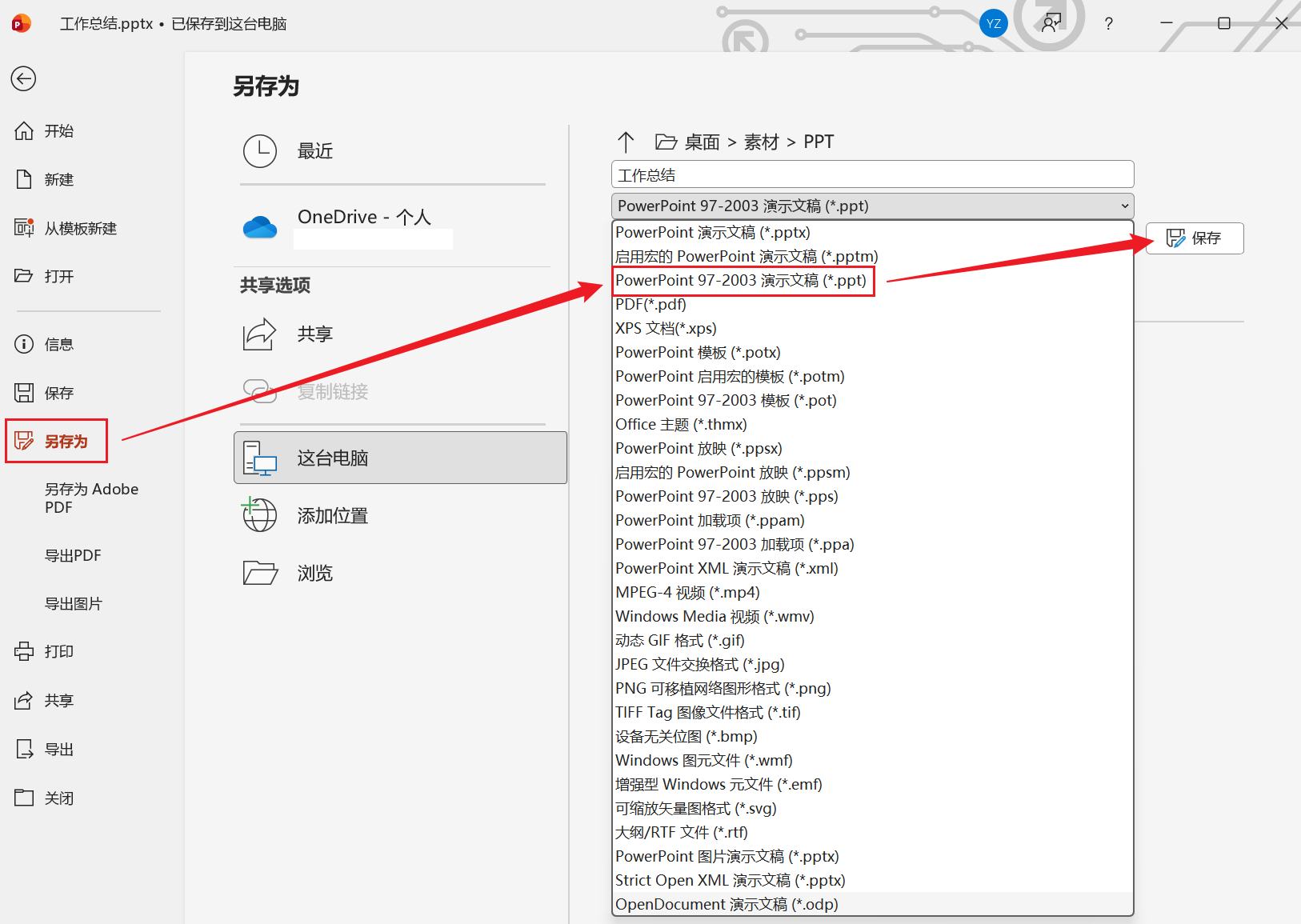Click the help question mark icon
Viewport: 1301px width, 924px height.
tap(1108, 24)
